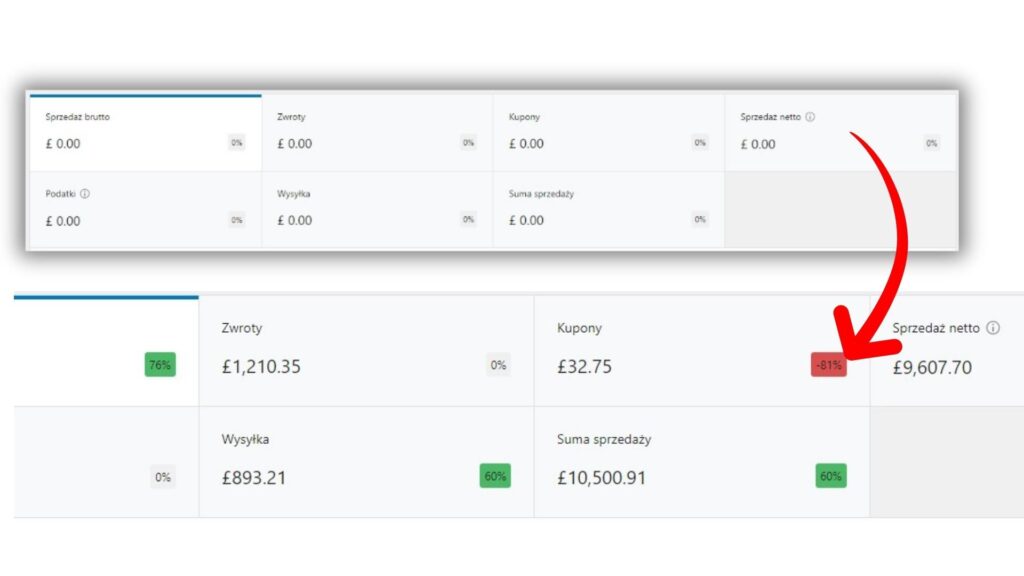1024x576 pixels.
Task: Click the Wysyłka £893.21 amount
Action: (254, 478)
